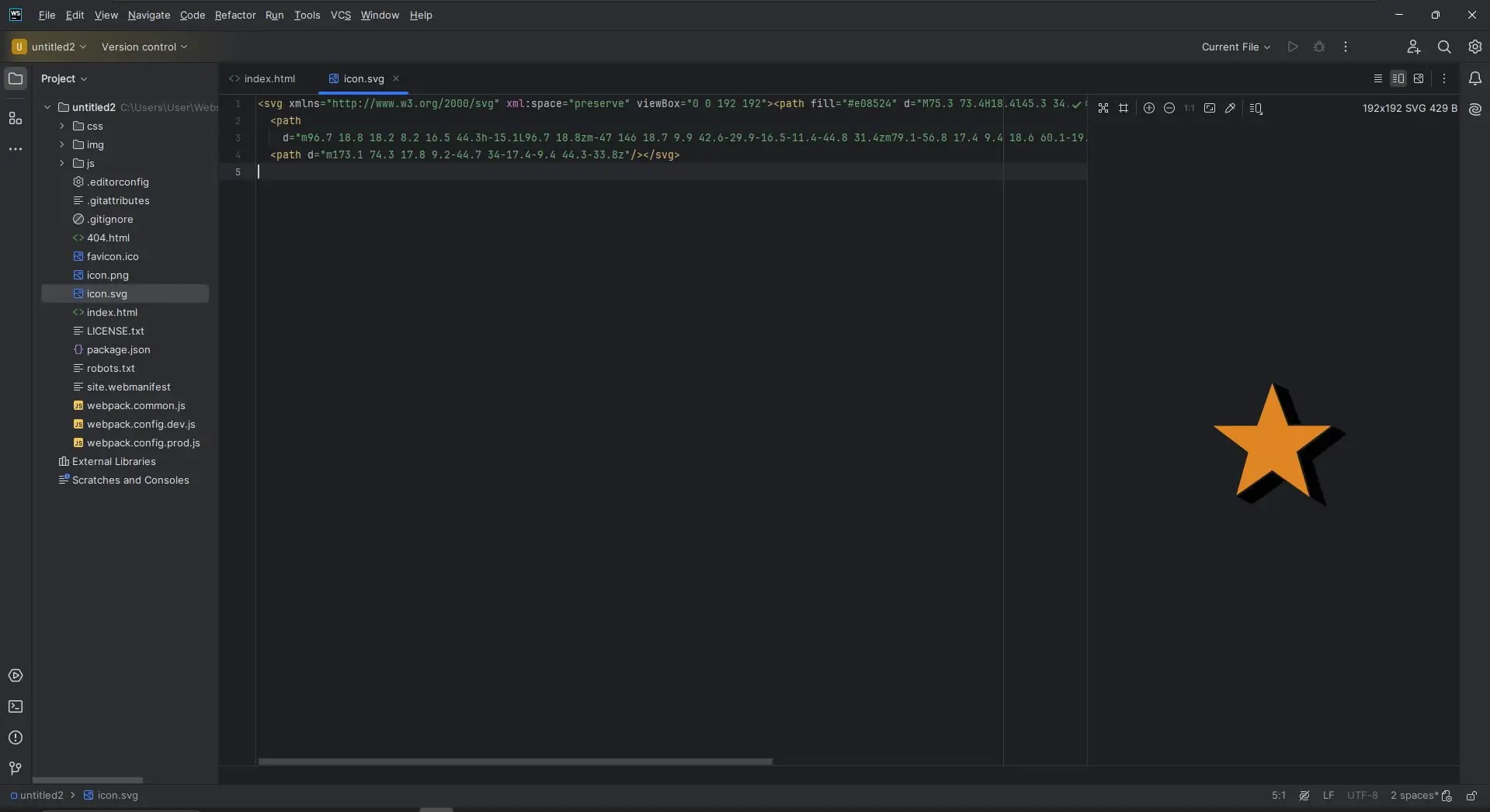
Task: Fit image to viewport icon
Action: pos(1210,108)
